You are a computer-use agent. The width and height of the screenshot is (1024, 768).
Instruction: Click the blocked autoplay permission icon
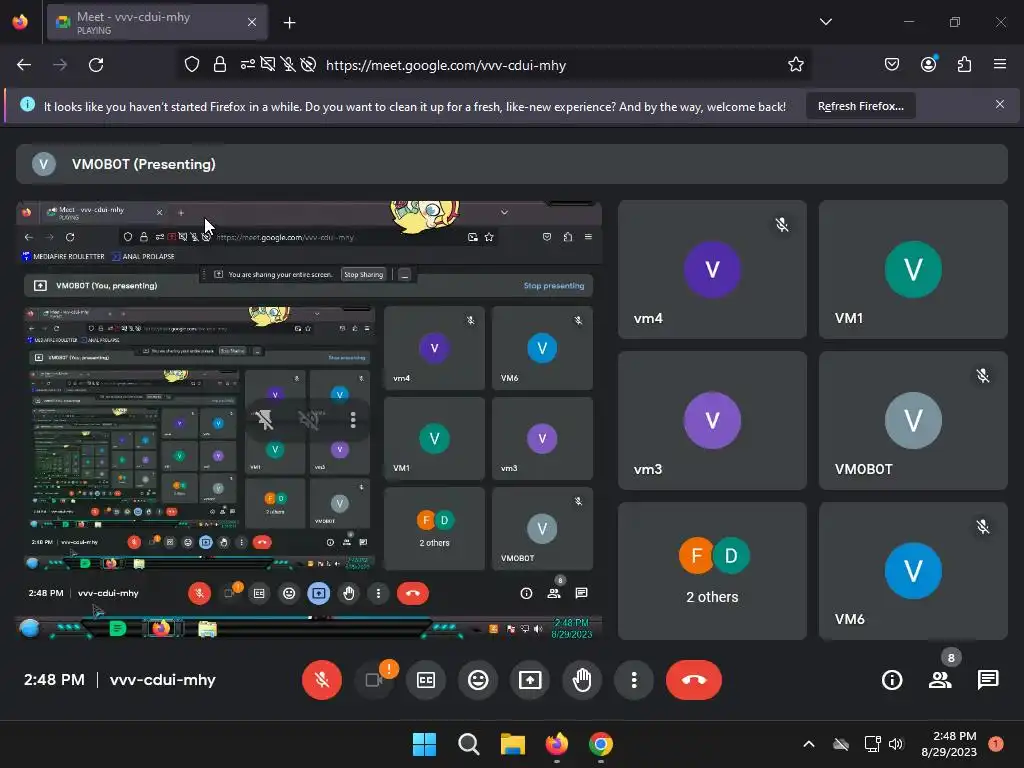coord(308,65)
